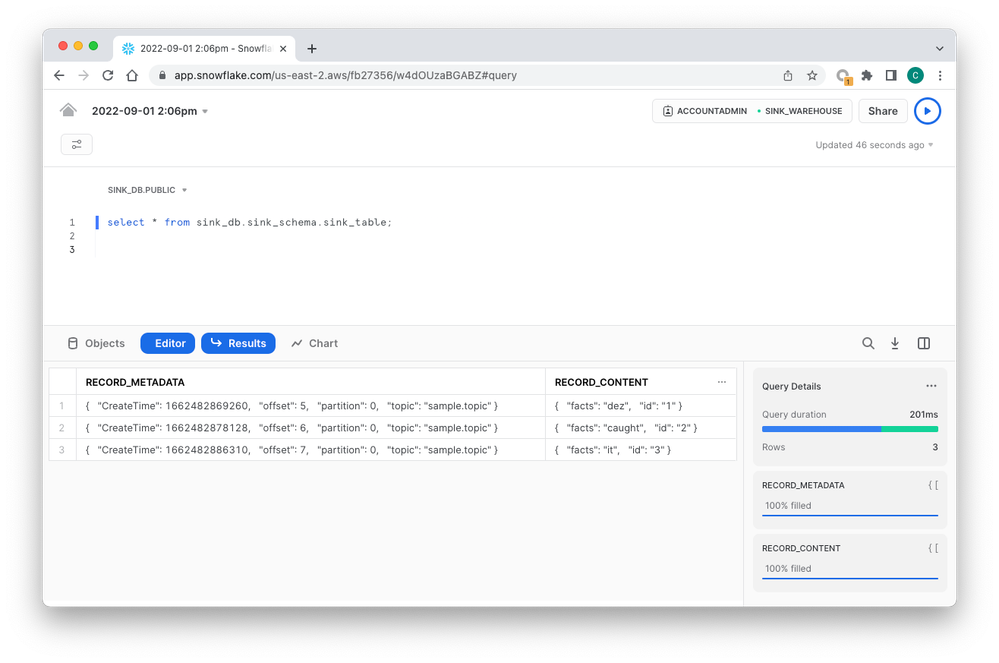
Task: Open ACCOUNTADMIN role and warehouse selector
Action: coord(752,111)
